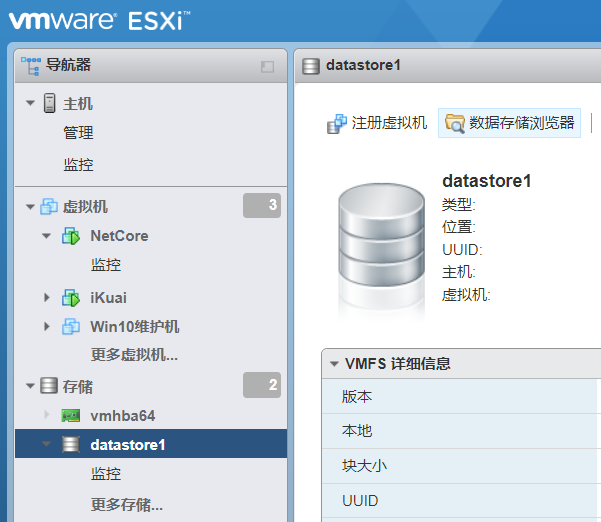The image size is (601, 522).
Task: Open 管理 under host
Action: click(78, 133)
